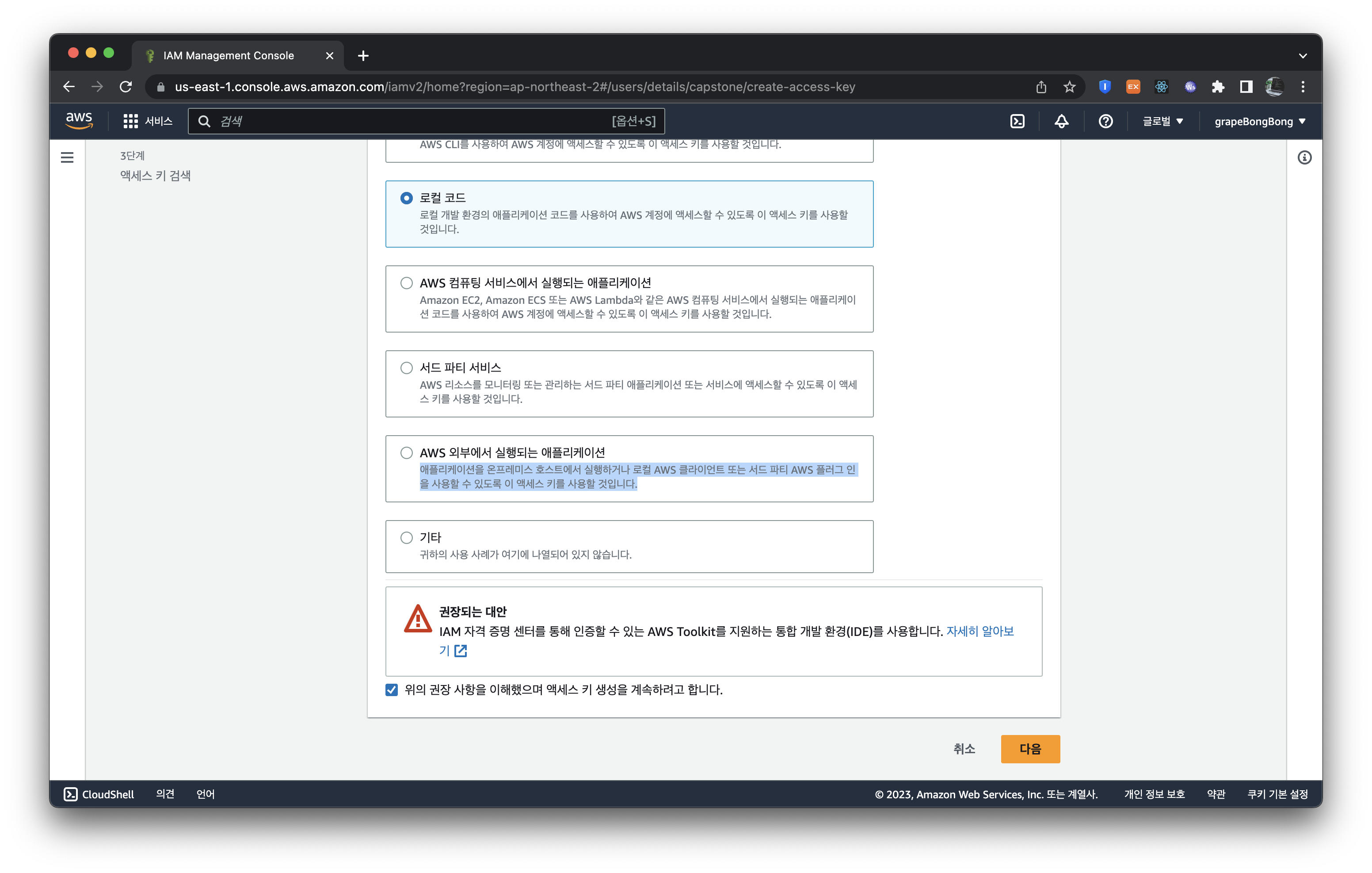Open the notifications bell icon

pos(1061,122)
